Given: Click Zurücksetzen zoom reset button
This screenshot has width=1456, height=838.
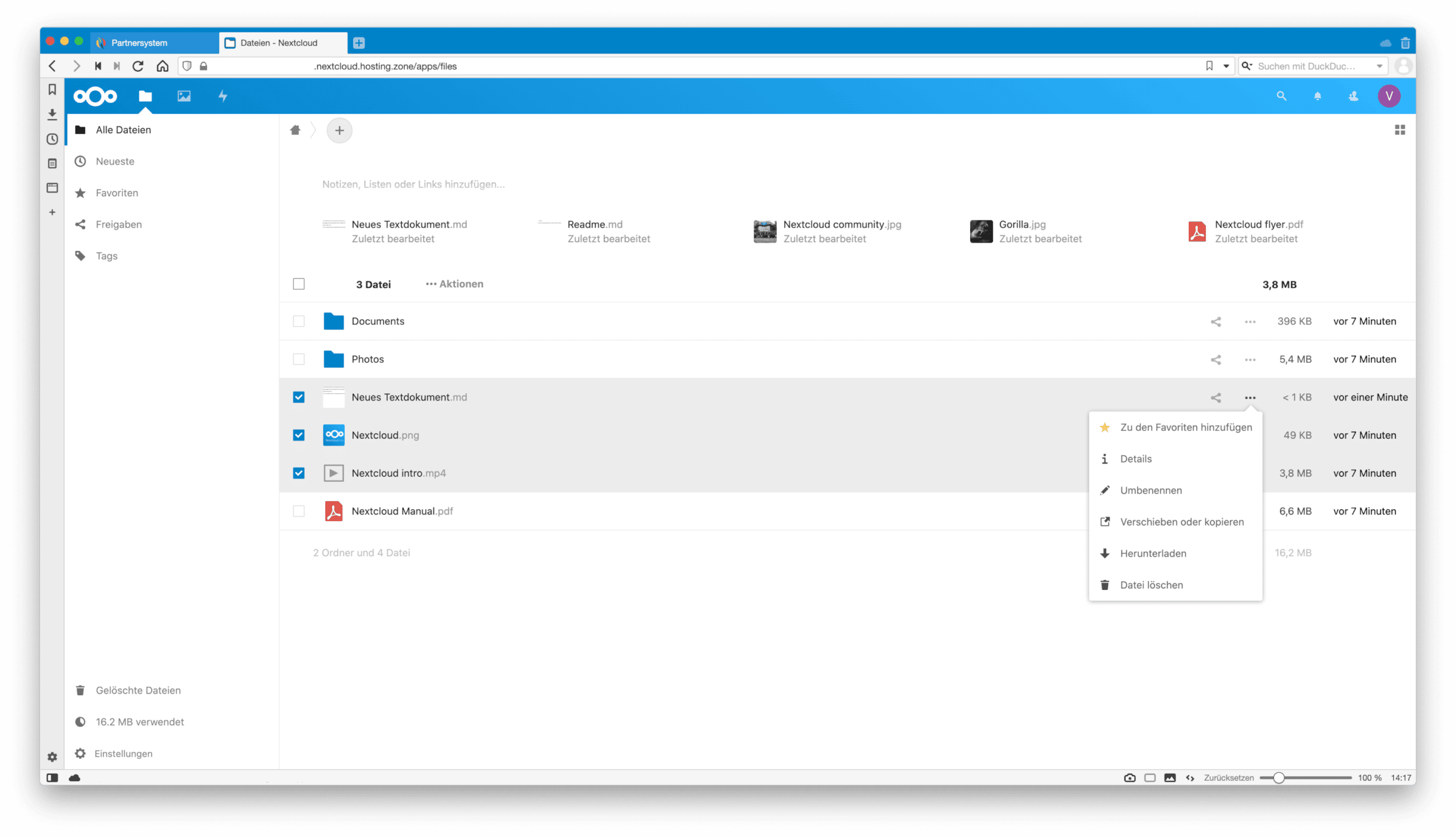Looking at the screenshot, I should (x=1228, y=778).
